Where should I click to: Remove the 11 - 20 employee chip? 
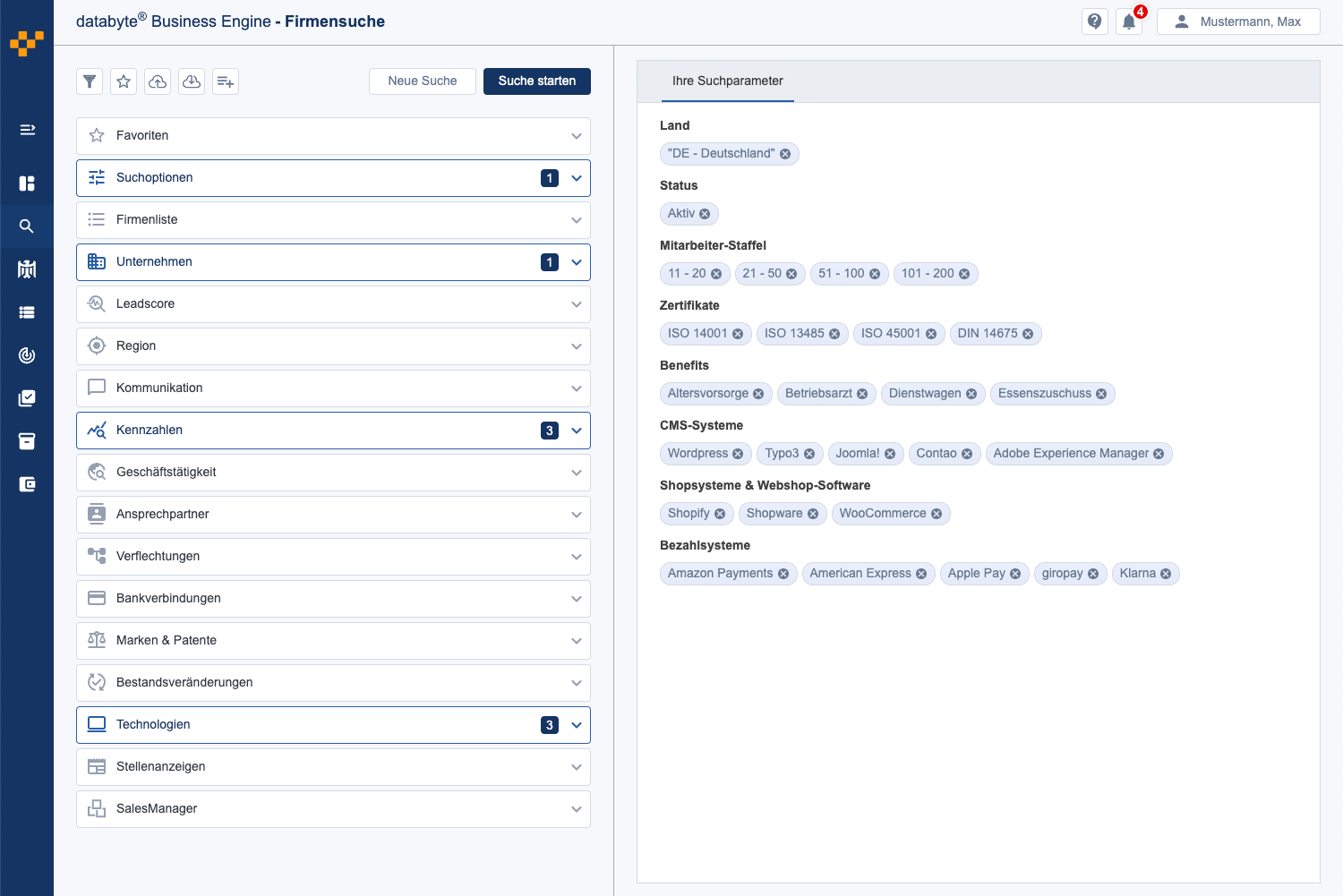(x=716, y=274)
